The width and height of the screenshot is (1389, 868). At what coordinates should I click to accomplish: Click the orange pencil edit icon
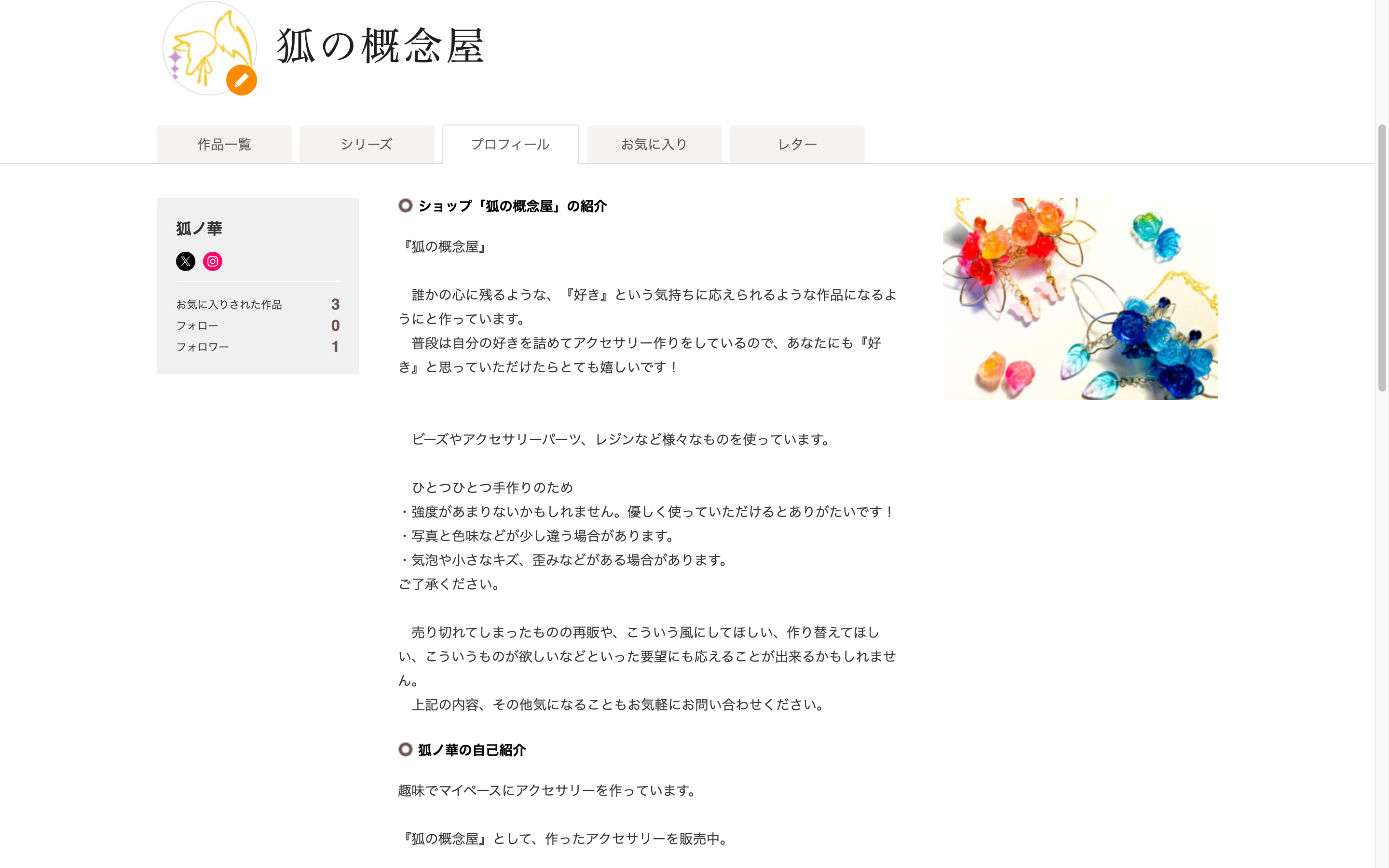click(241, 81)
